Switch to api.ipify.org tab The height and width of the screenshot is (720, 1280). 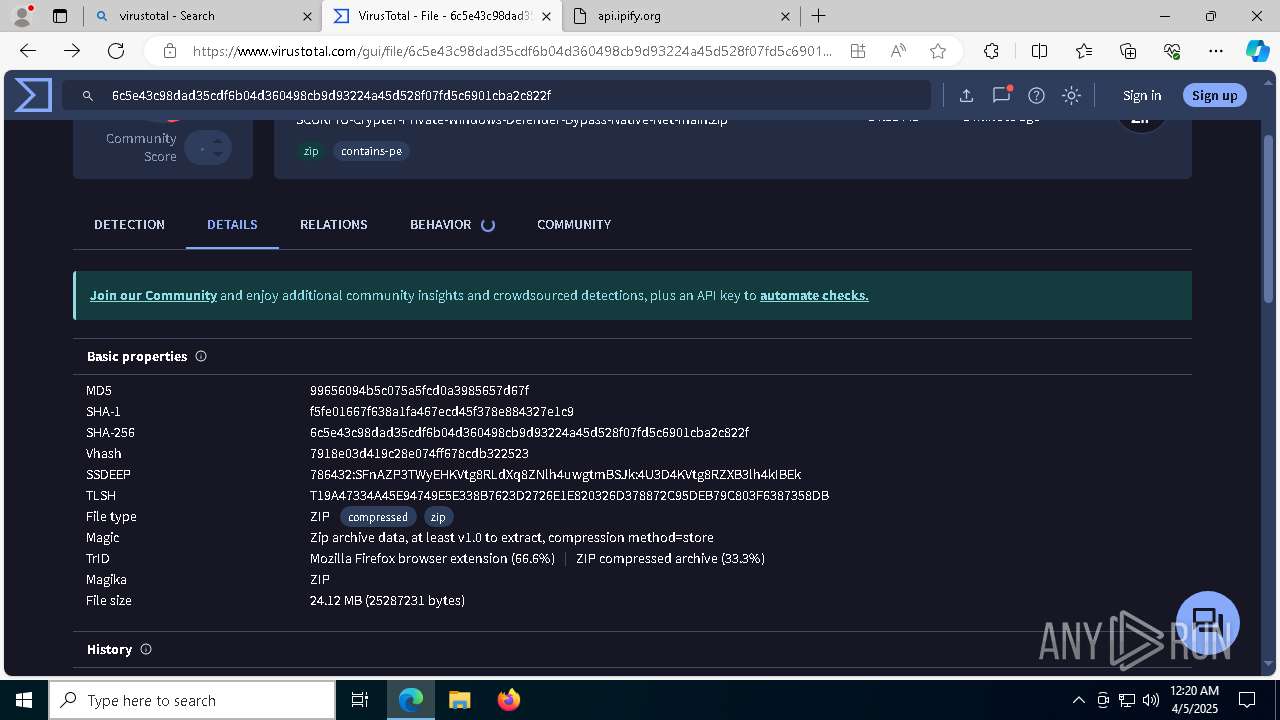[680, 16]
